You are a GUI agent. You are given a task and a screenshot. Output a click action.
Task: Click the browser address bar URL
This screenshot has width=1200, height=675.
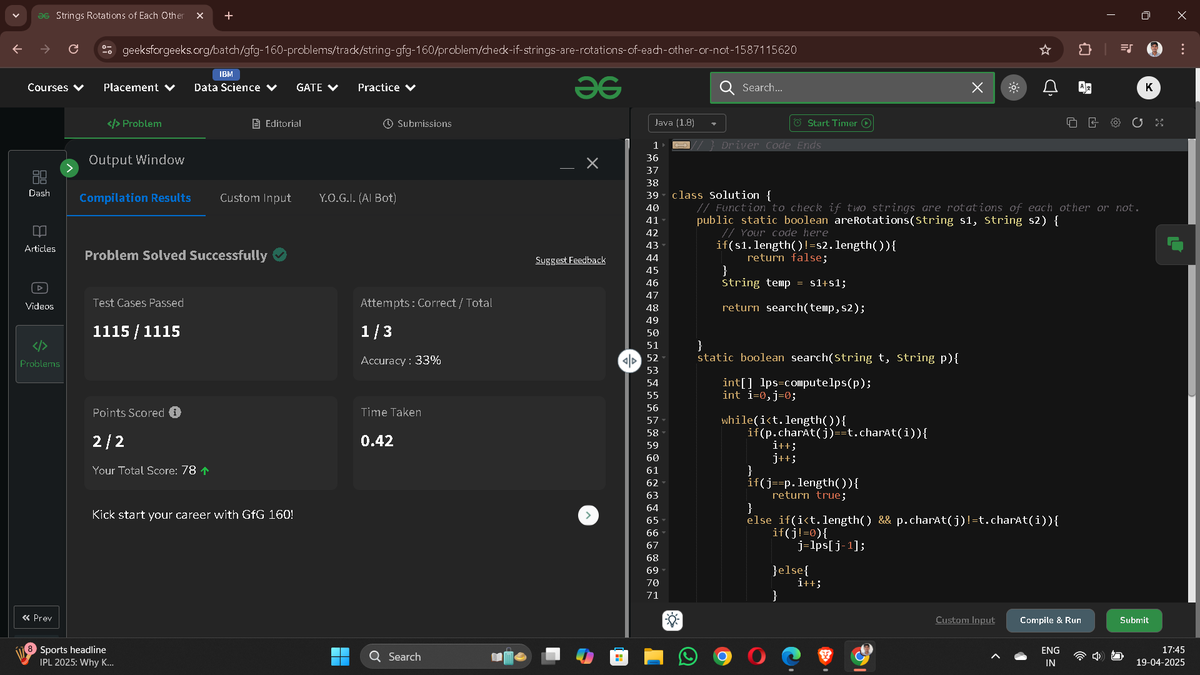459,49
